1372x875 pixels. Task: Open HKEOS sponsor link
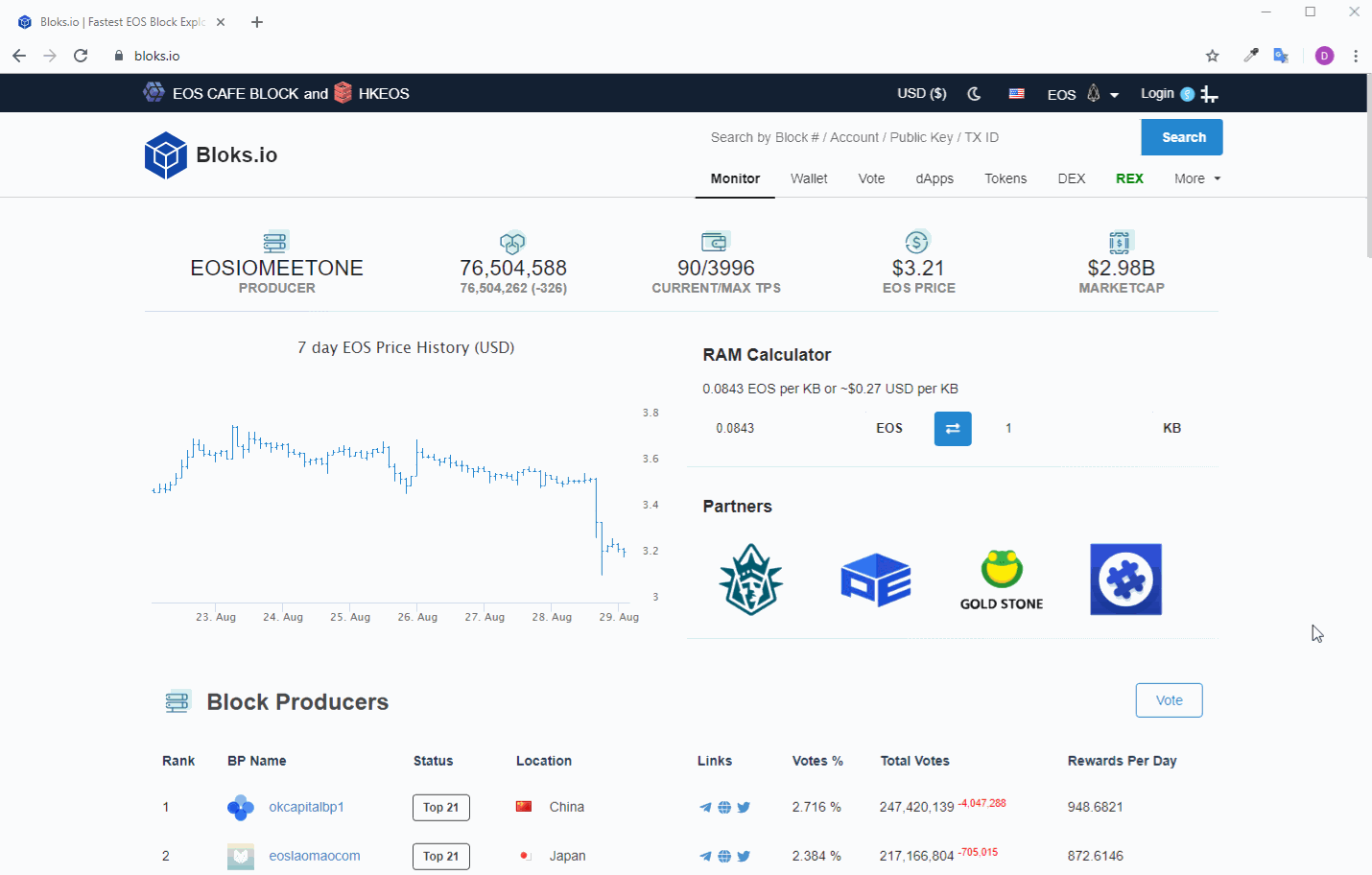384,93
